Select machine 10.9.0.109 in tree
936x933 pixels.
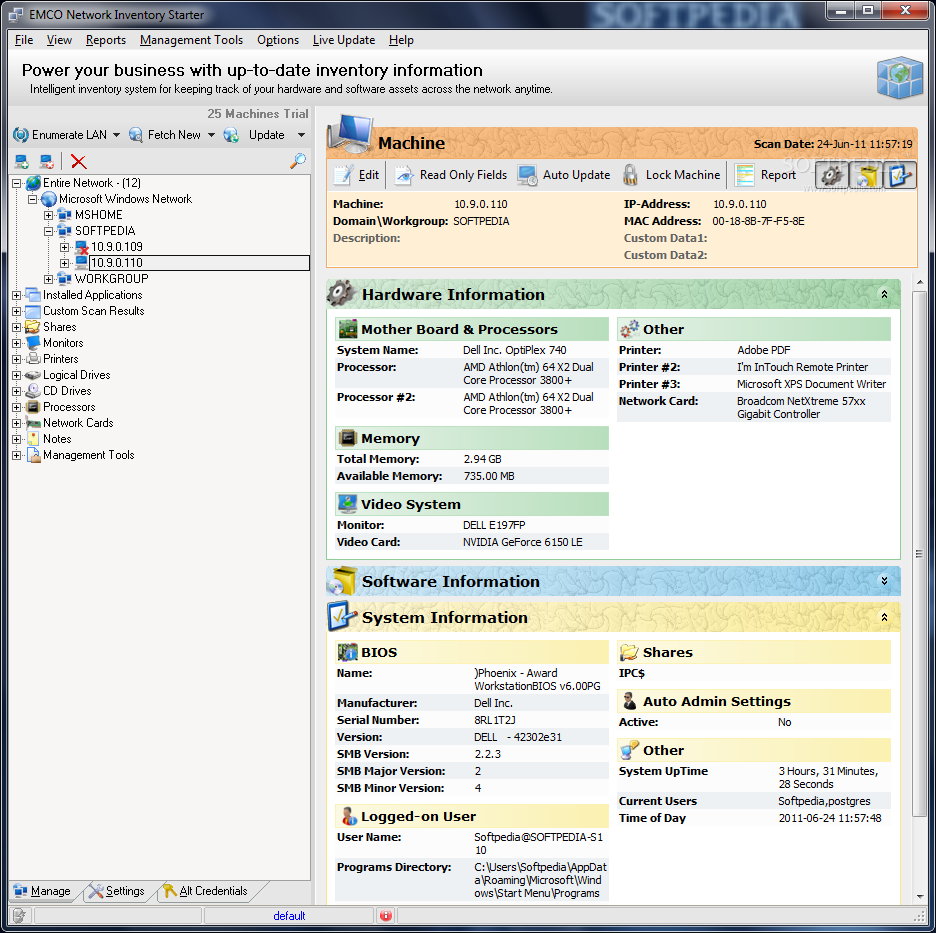(x=116, y=247)
